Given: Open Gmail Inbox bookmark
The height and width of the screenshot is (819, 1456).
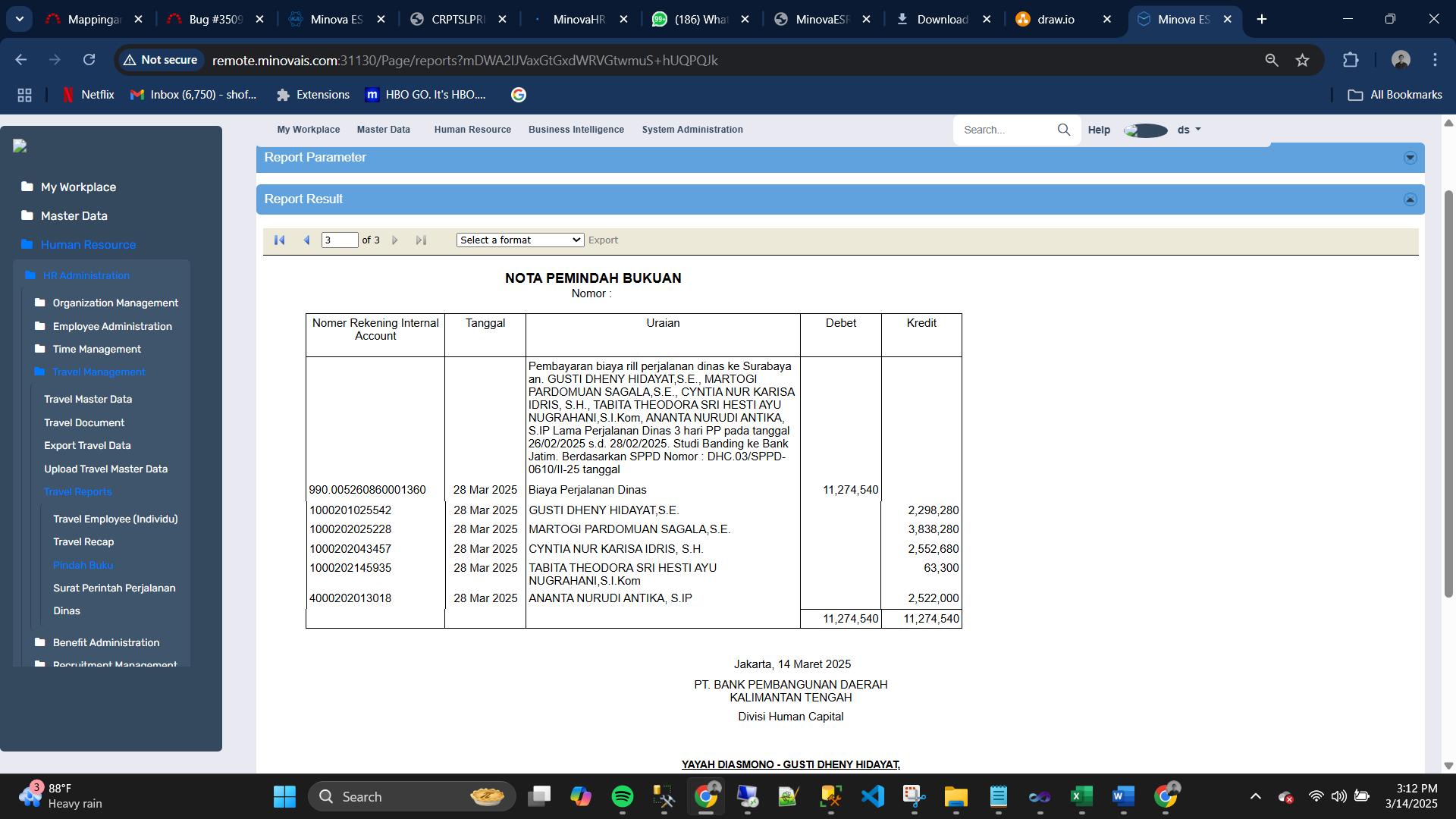Looking at the screenshot, I should (194, 95).
